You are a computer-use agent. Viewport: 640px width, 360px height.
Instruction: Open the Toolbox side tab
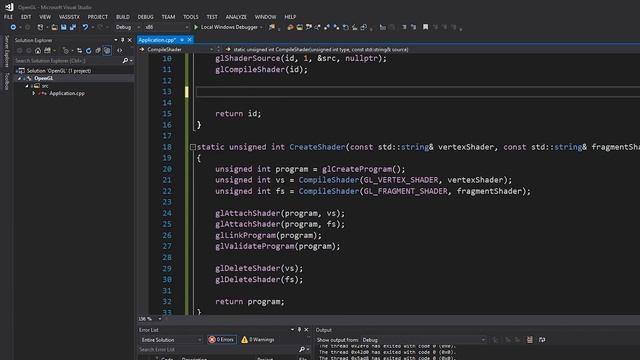click(x=6, y=82)
